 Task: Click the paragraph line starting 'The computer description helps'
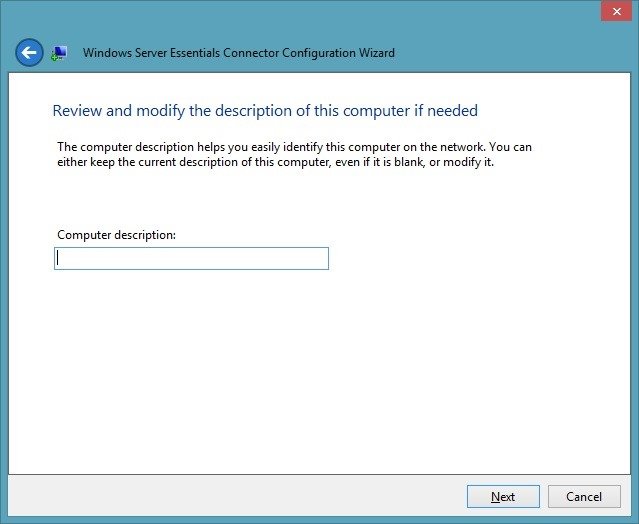(294, 147)
